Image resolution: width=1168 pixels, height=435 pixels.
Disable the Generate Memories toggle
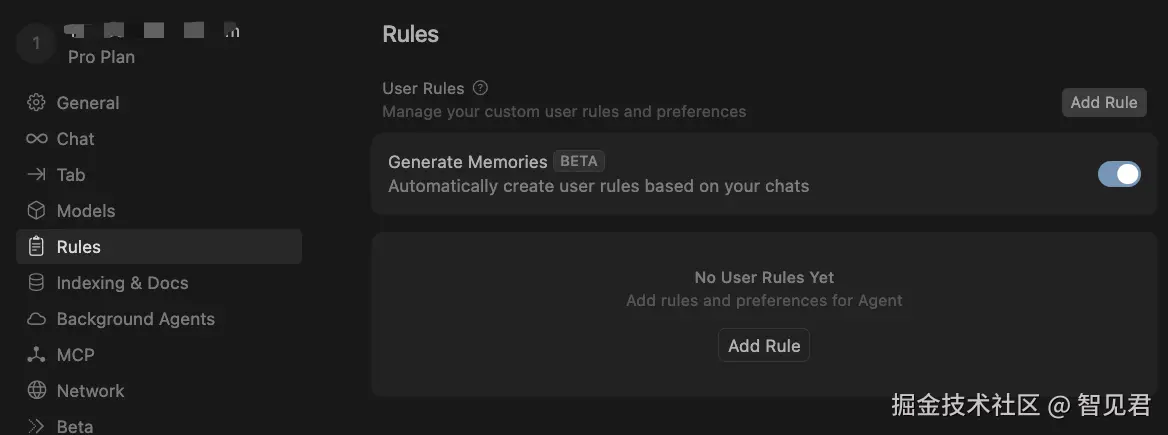pyautogui.click(x=1119, y=174)
